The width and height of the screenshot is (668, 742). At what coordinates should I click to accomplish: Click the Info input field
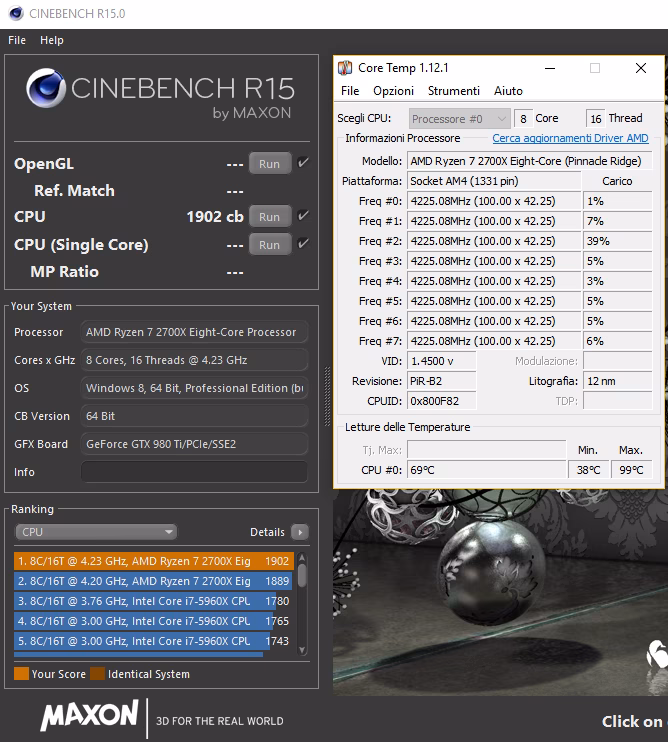pos(194,472)
